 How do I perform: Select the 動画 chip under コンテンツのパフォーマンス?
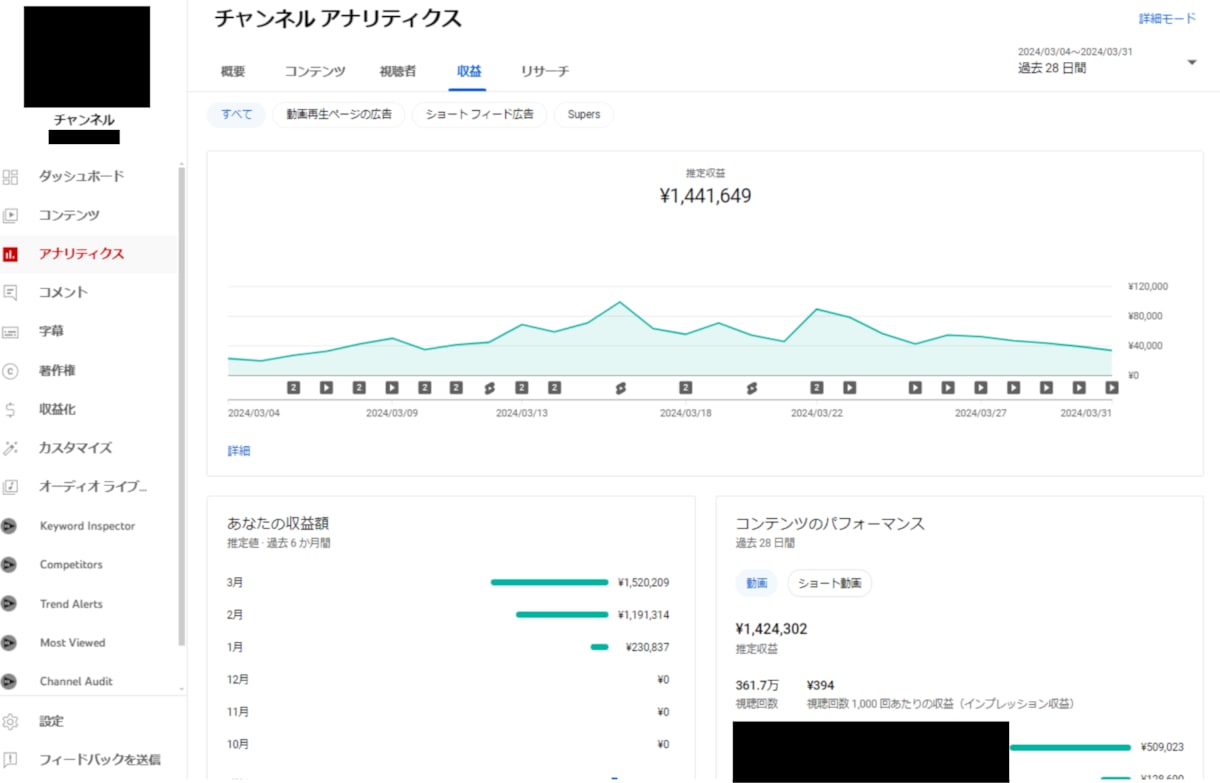click(x=757, y=583)
